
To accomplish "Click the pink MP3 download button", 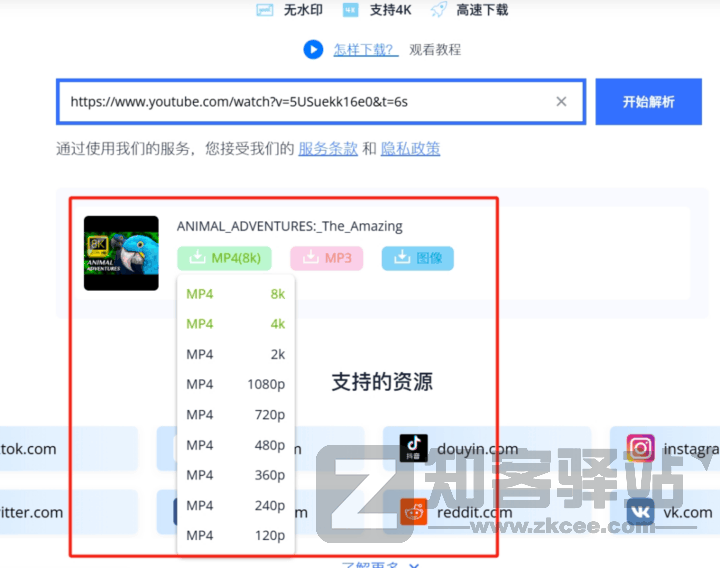I will (326, 258).
